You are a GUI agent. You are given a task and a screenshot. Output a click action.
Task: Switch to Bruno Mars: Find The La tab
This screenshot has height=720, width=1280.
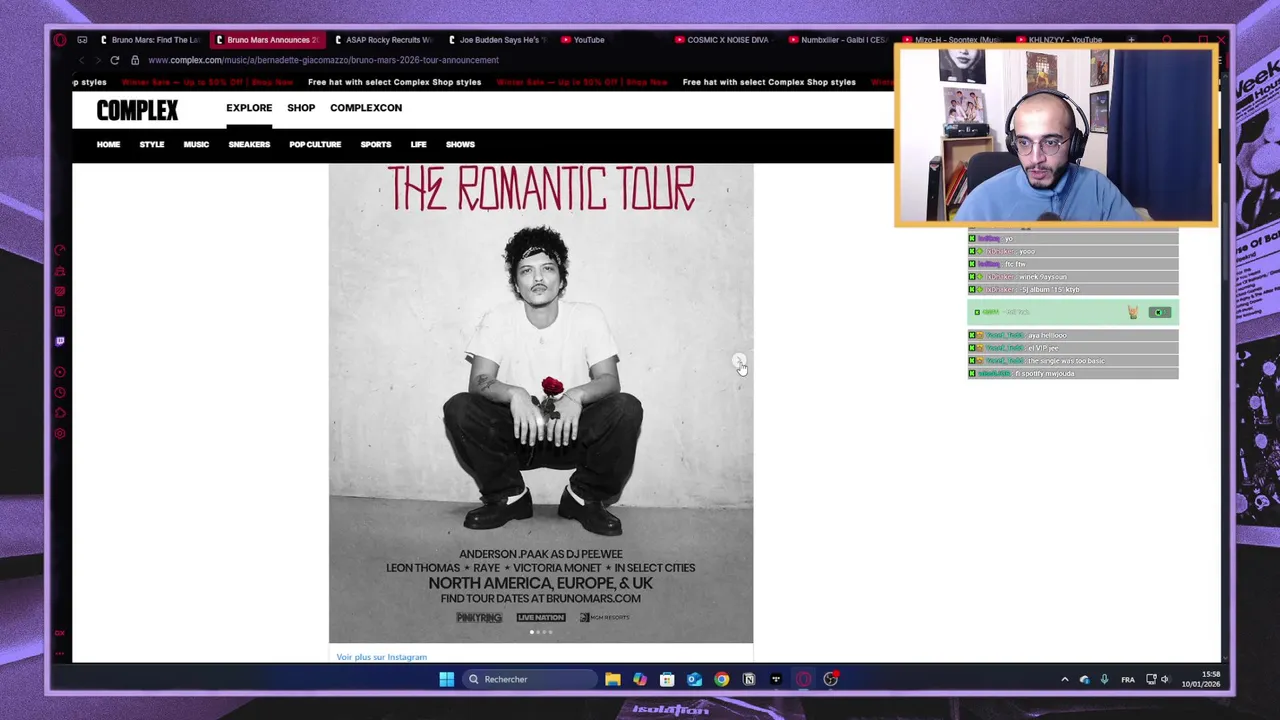tap(150, 40)
